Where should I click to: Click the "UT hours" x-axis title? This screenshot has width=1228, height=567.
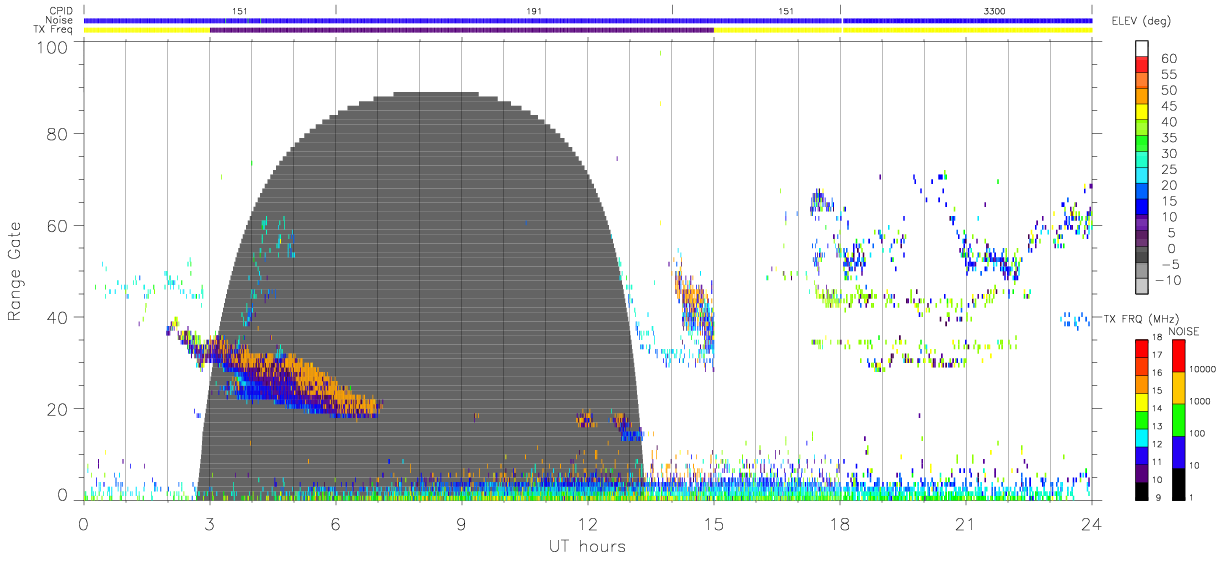click(586, 547)
